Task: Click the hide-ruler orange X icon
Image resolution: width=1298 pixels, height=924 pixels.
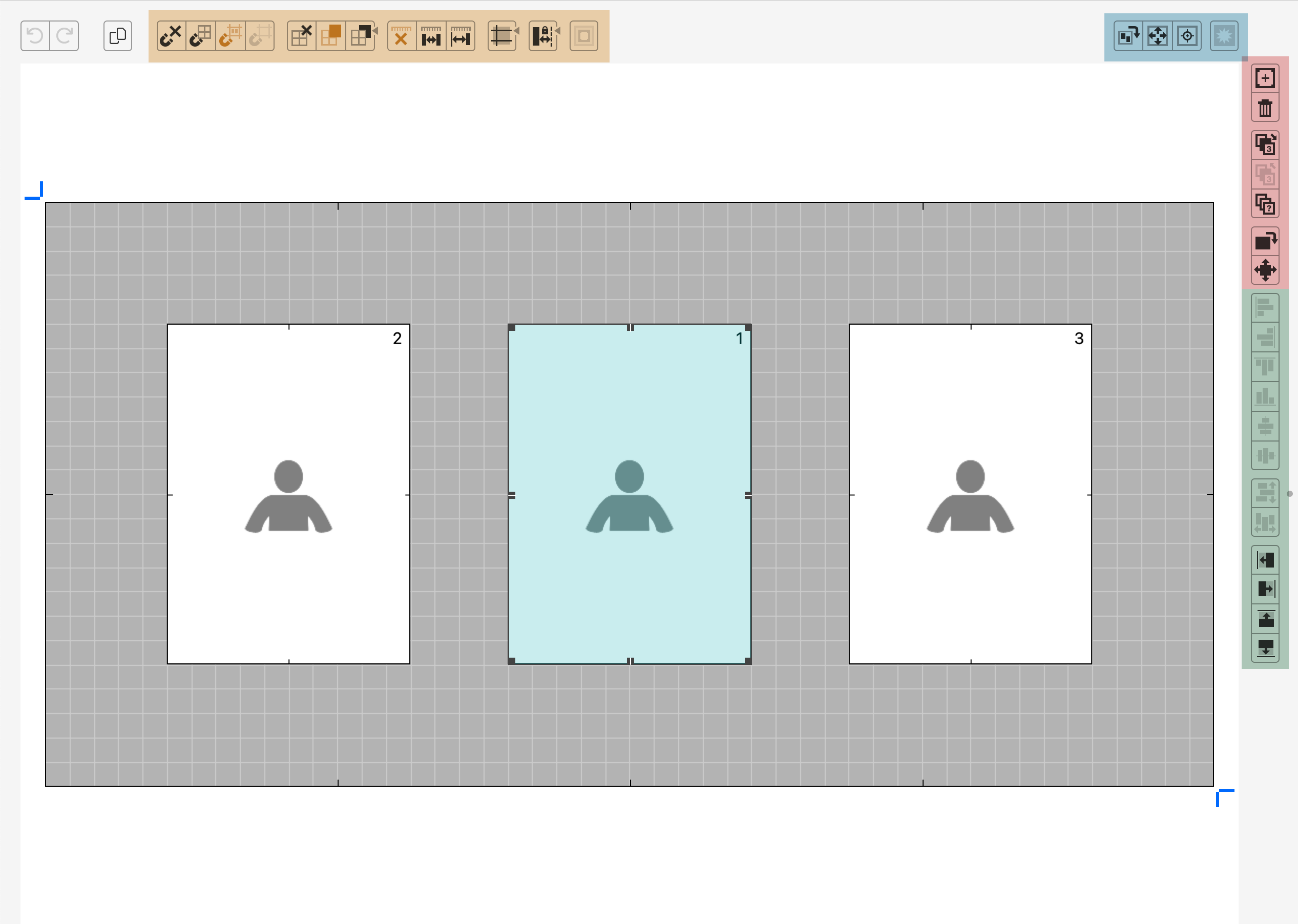Action: [x=402, y=36]
